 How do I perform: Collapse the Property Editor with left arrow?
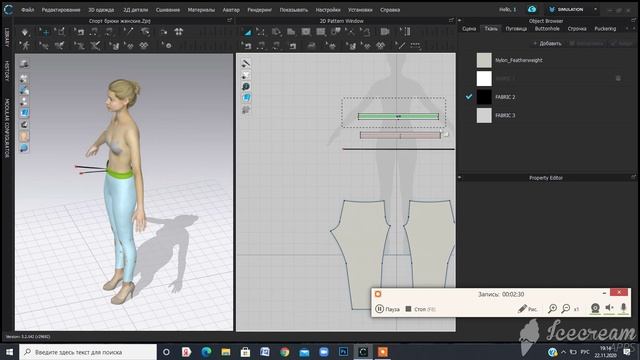(460, 178)
